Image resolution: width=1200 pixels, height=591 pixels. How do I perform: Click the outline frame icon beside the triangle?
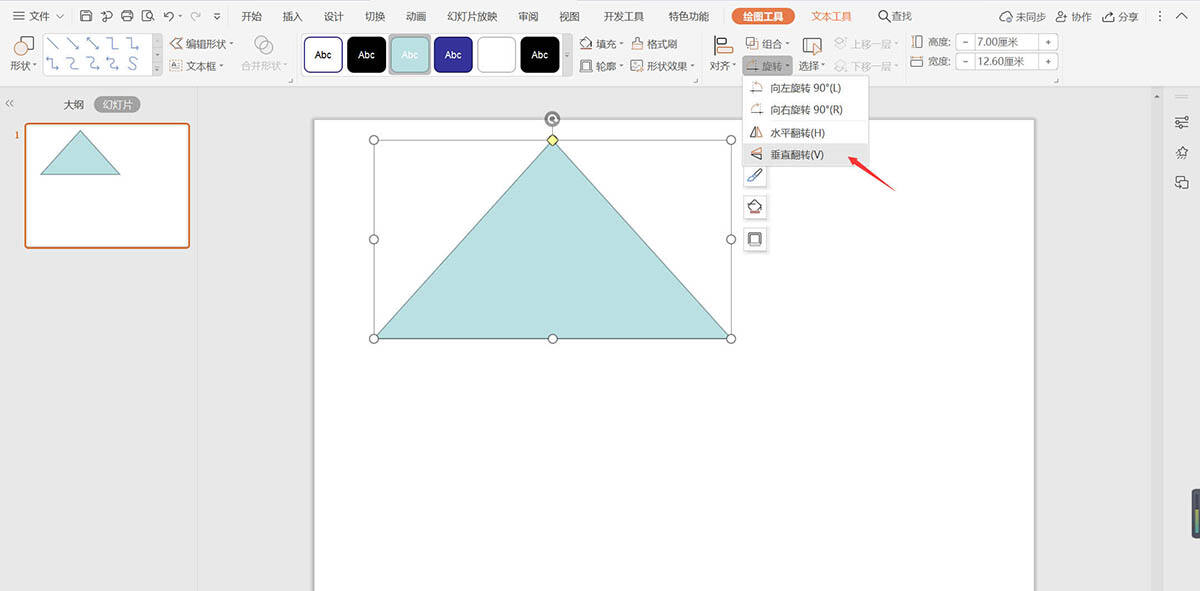tap(755, 239)
